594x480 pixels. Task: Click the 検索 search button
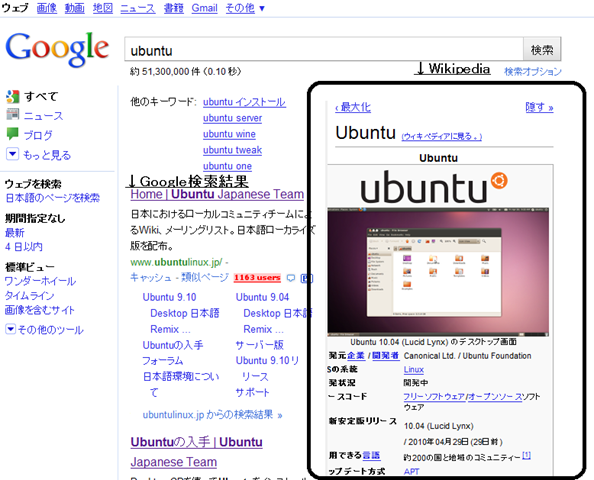click(542, 49)
